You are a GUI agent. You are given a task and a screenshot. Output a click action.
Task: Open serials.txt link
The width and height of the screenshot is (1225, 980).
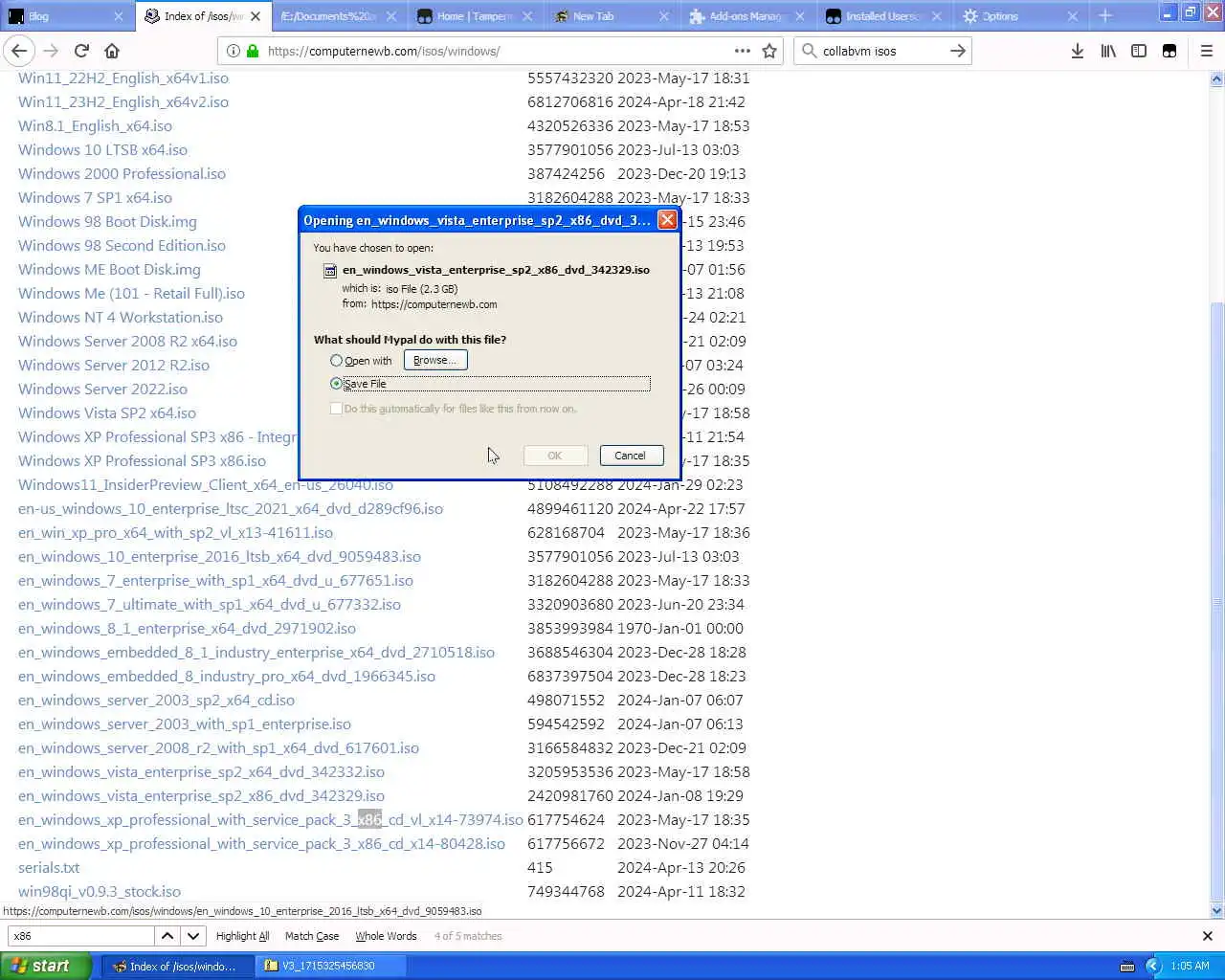(49, 868)
